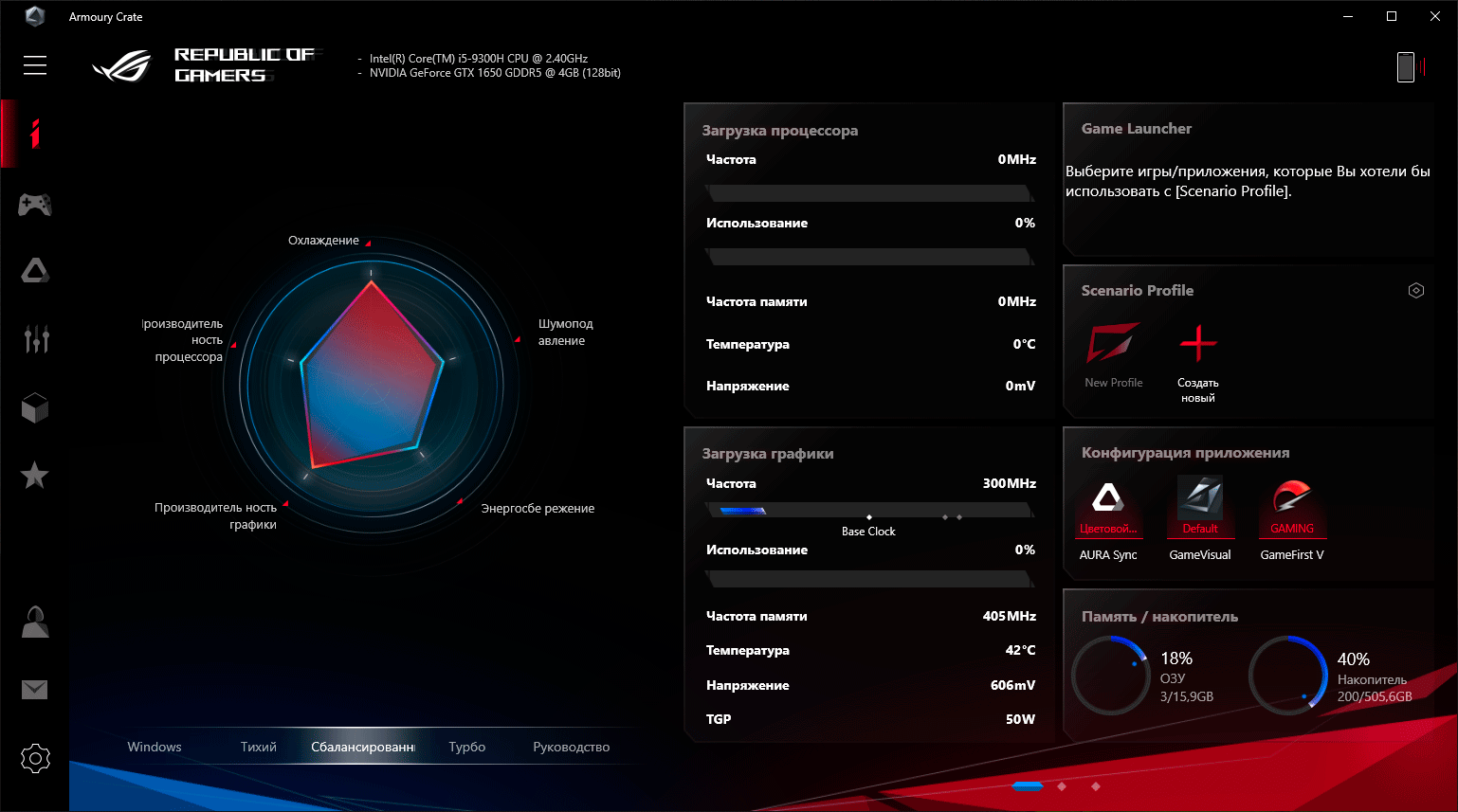Go to second dashboard page dot
The width and height of the screenshot is (1458, 812).
pyautogui.click(x=1062, y=786)
